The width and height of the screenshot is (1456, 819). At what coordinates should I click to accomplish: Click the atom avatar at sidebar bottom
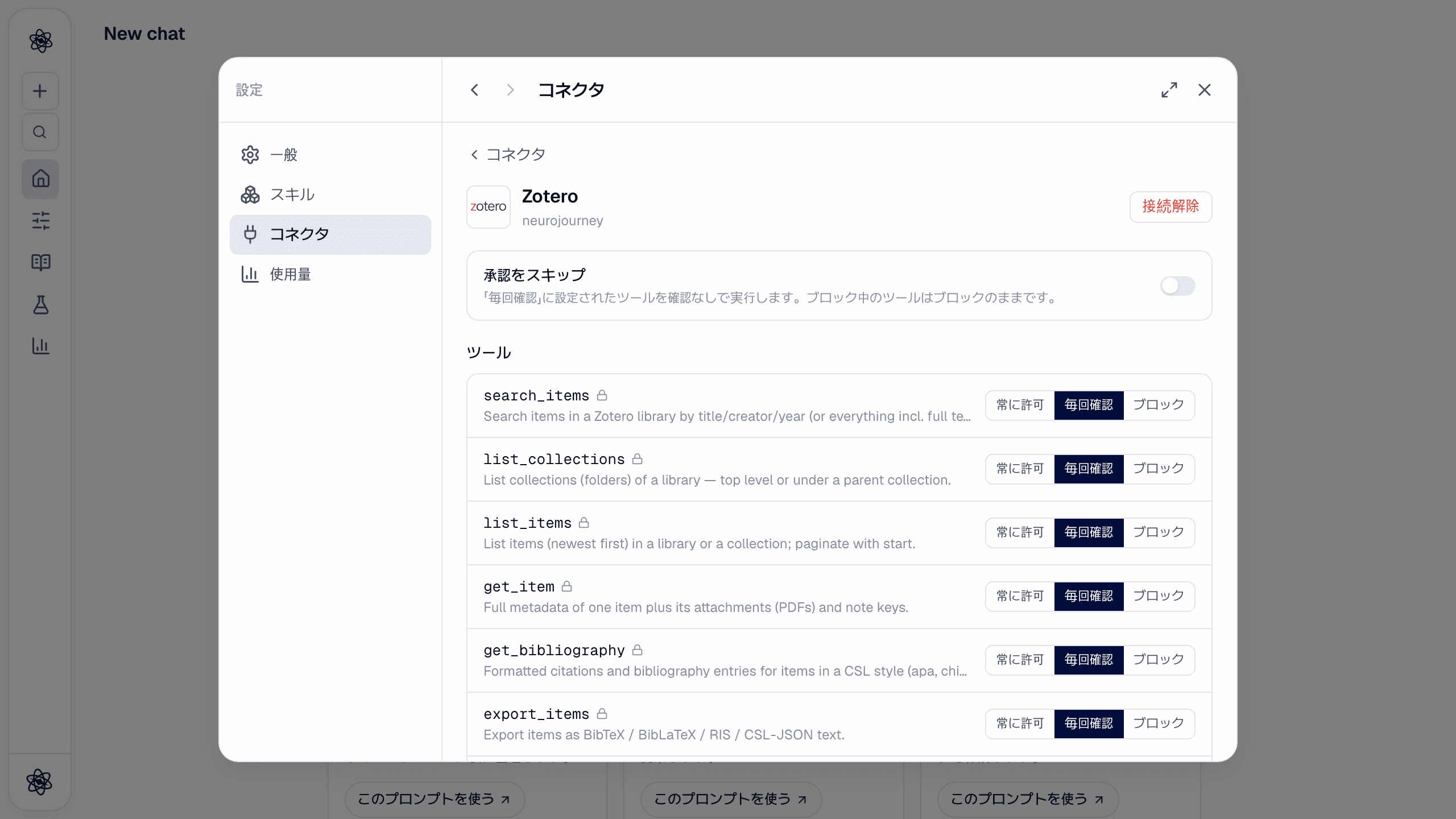coord(39,782)
